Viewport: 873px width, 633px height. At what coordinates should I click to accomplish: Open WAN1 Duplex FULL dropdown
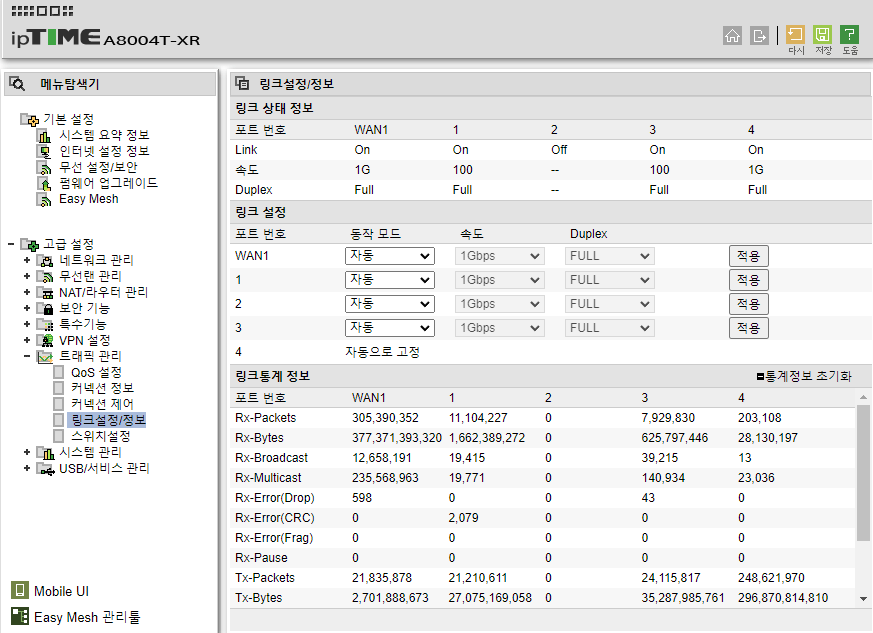[609, 256]
